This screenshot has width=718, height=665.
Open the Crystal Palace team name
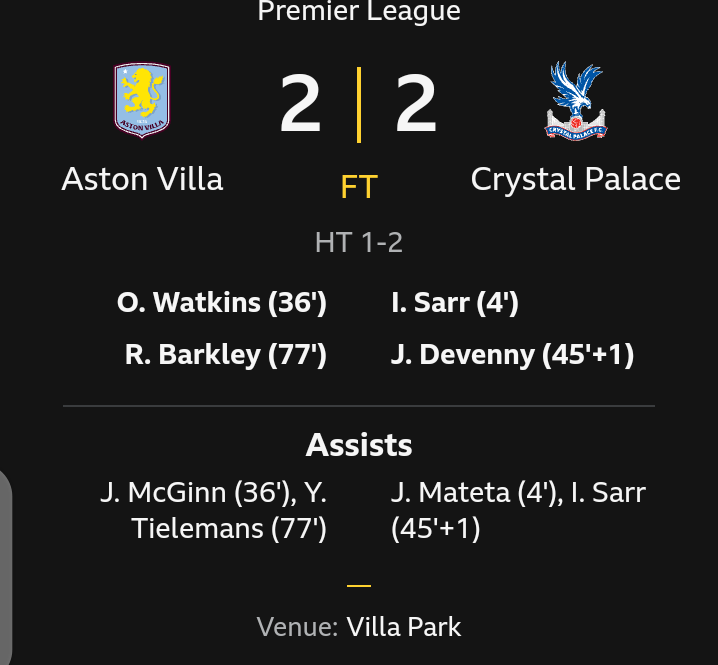point(576,179)
